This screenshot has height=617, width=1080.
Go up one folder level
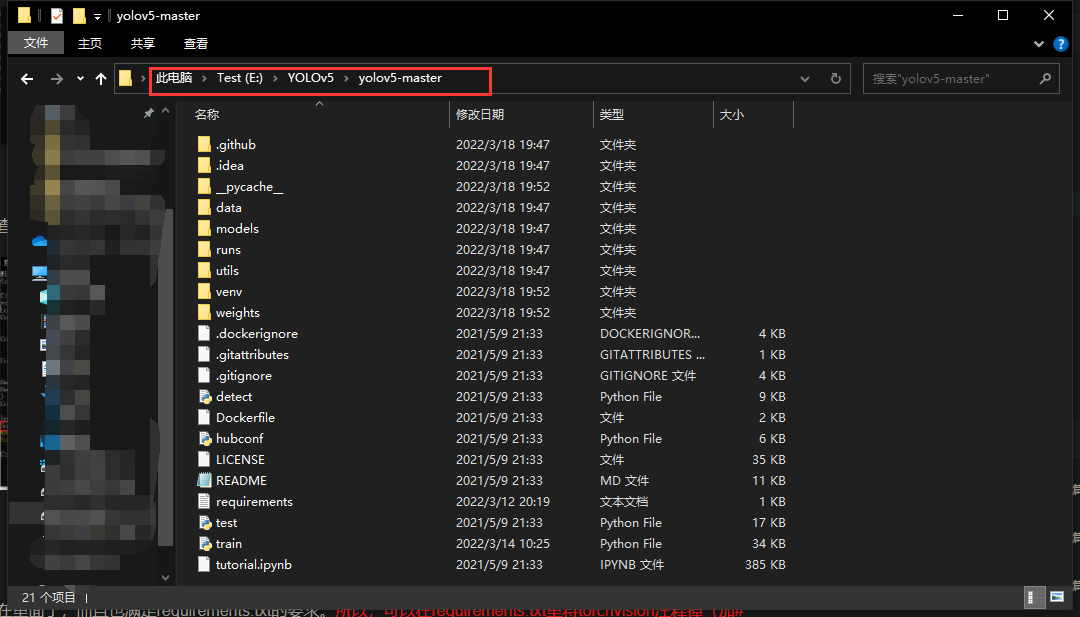point(101,79)
